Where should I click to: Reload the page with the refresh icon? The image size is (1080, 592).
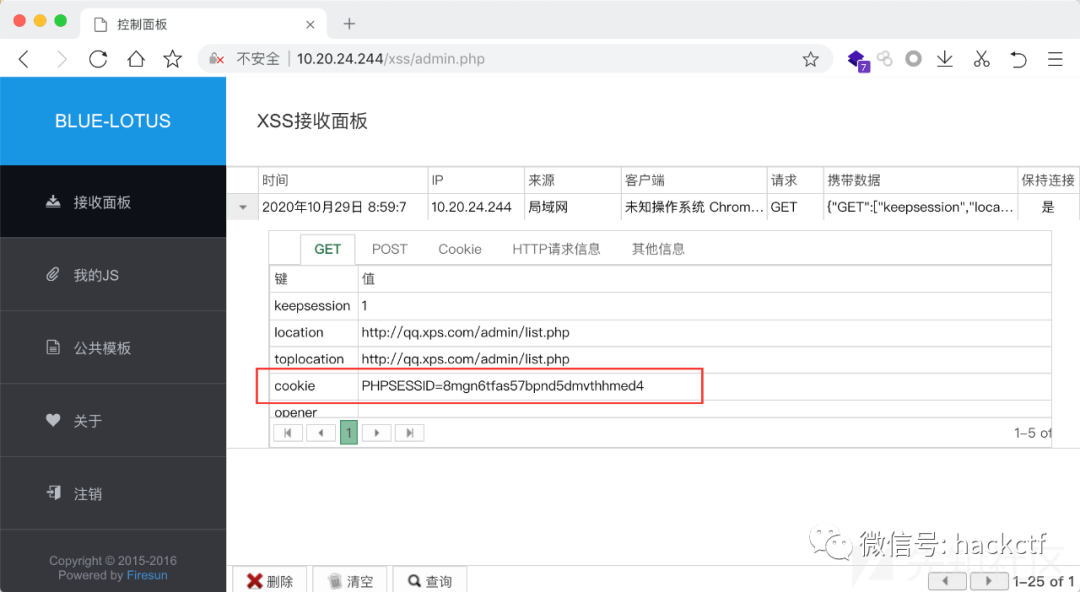[97, 59]
